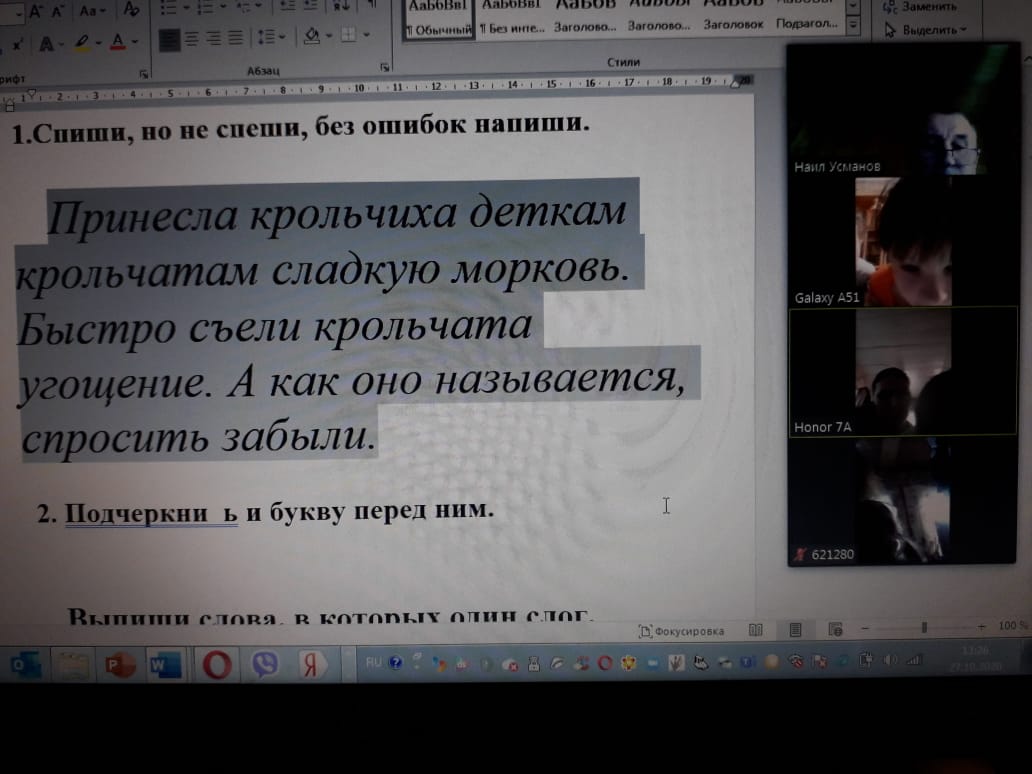Open Opera browser from the taskbar
This screenshot has height=774, width=1032.
(216, 664)
